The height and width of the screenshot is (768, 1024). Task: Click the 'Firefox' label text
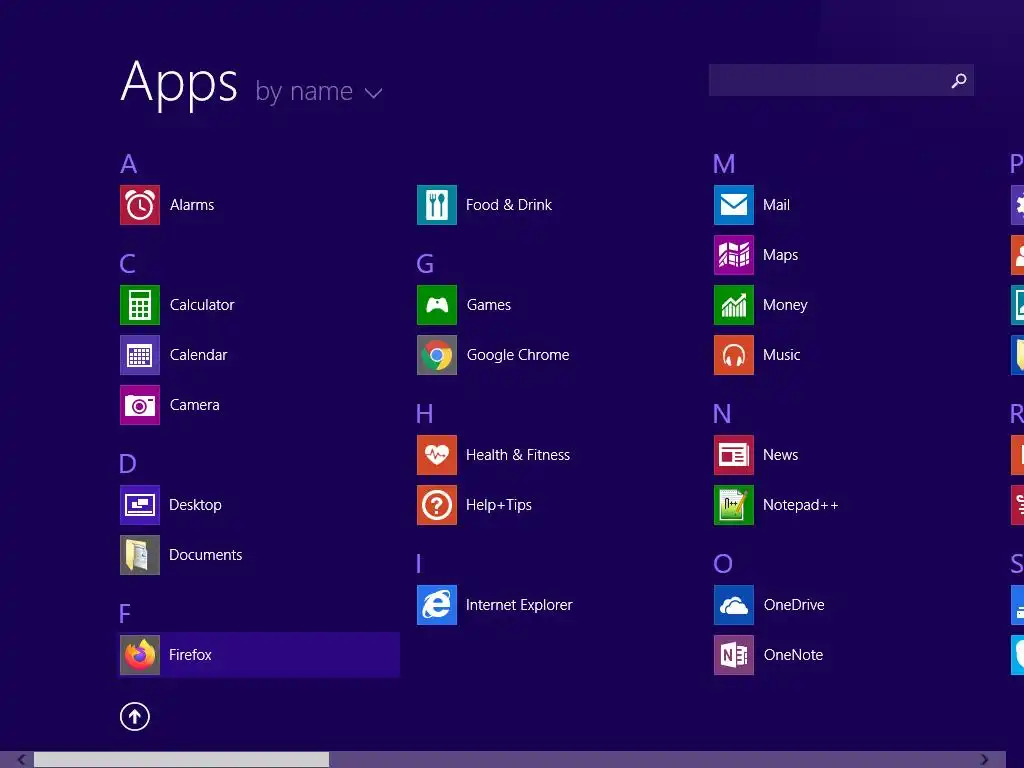[x=190, y=655]
